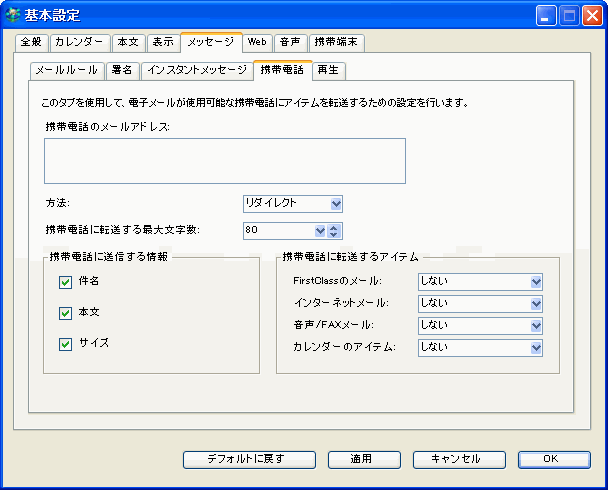Click the 携帯電話のメールアドレス text field
The height and width of the screenshot is (490, 608).
tap(224, 161)
